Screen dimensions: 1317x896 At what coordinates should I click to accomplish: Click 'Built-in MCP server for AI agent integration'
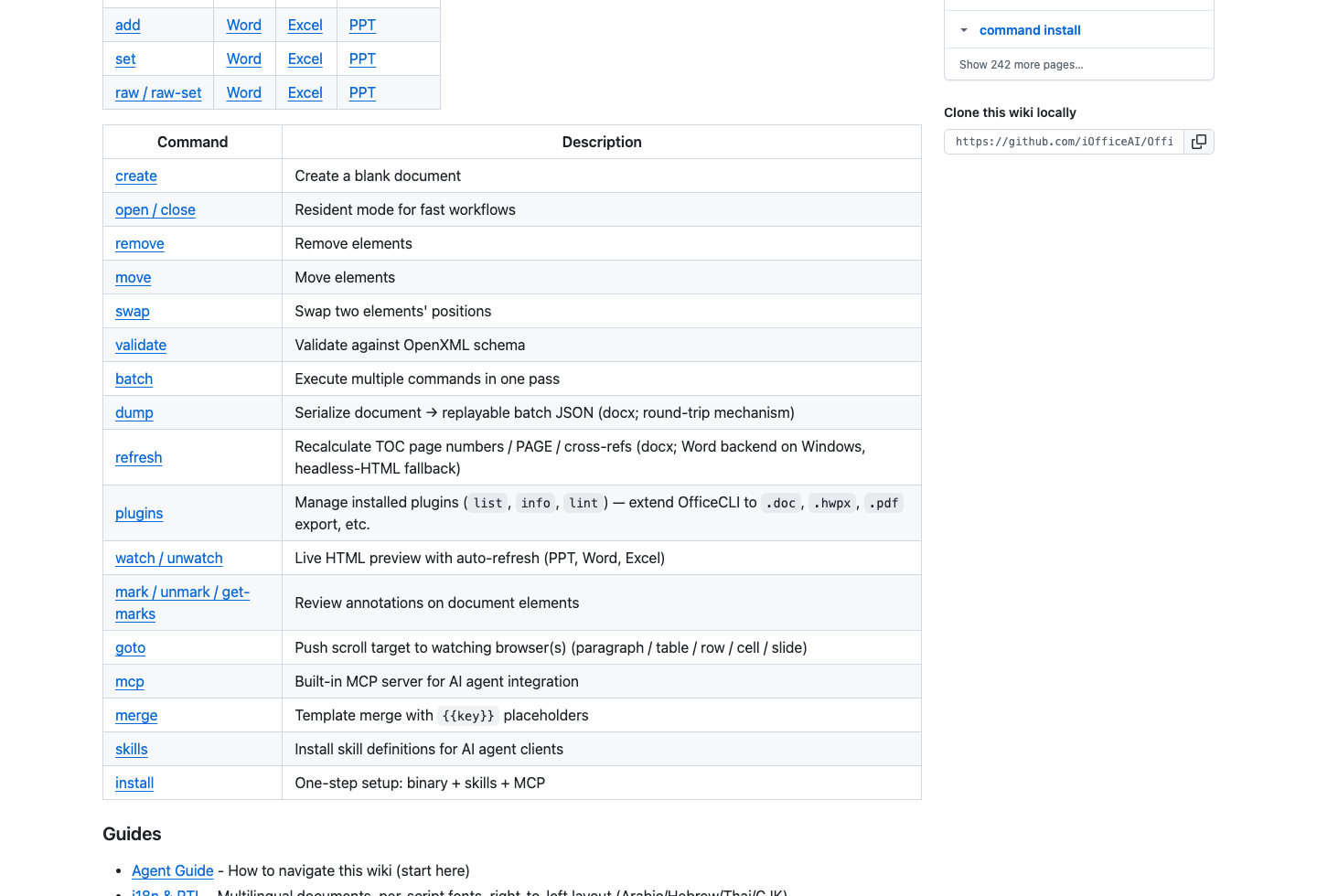(x=436, y=682)
